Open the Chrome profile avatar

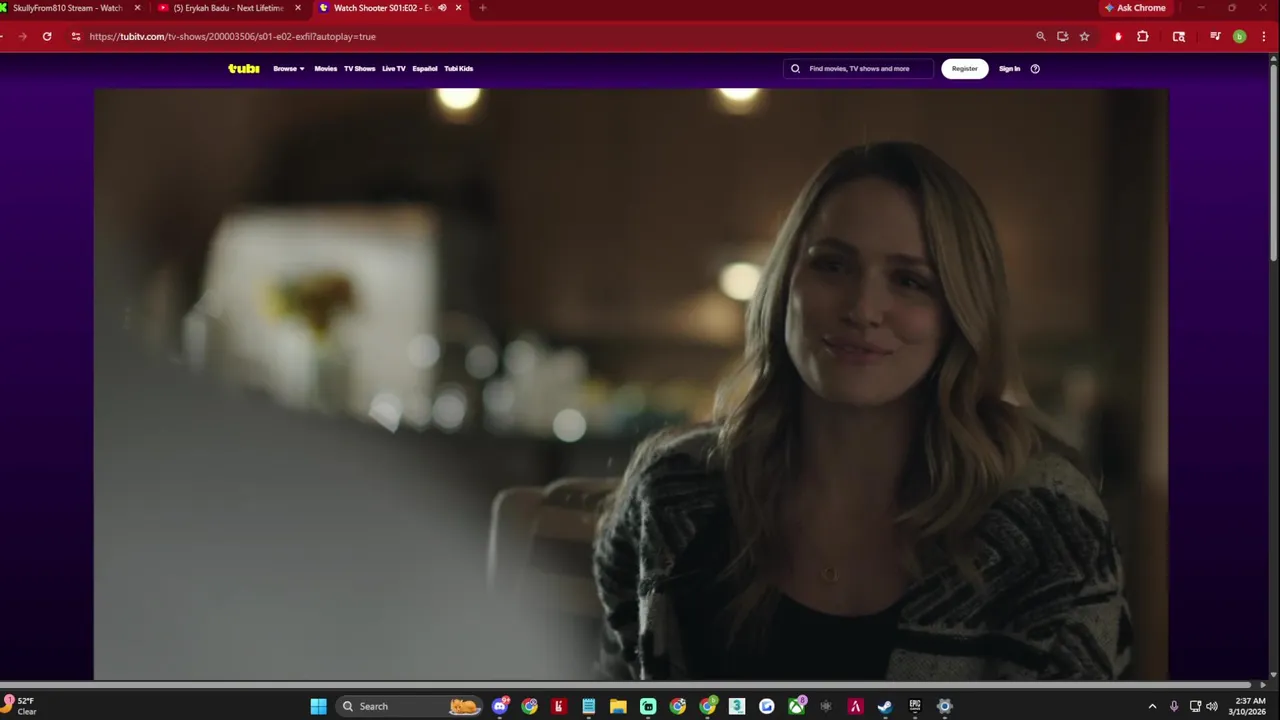1240,37
